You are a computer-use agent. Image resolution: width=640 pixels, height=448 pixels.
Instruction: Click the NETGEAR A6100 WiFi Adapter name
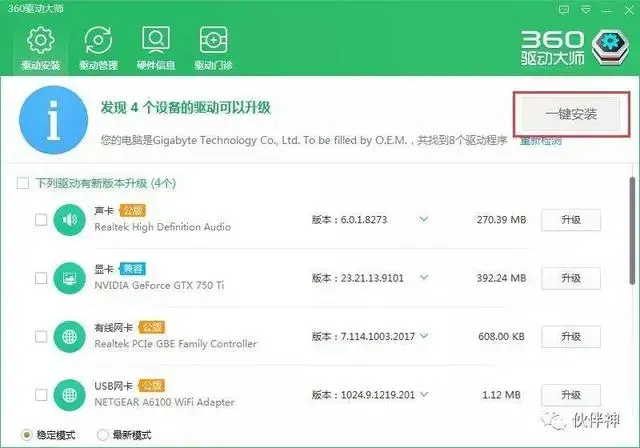click(164, 402)
